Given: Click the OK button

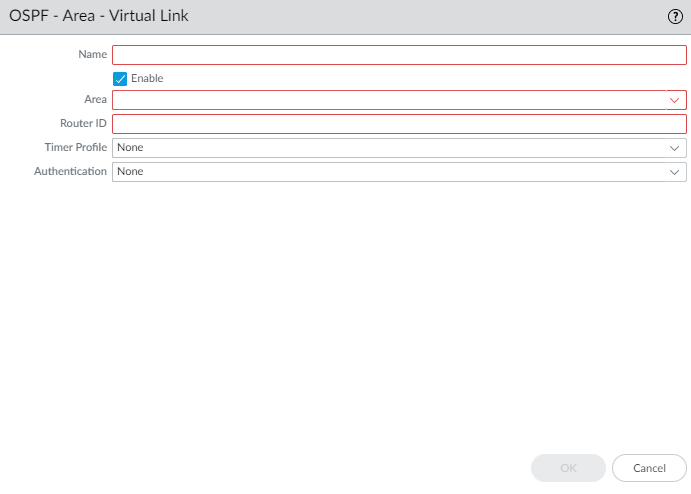Looking at the screenshot, I should coord(568,468).
